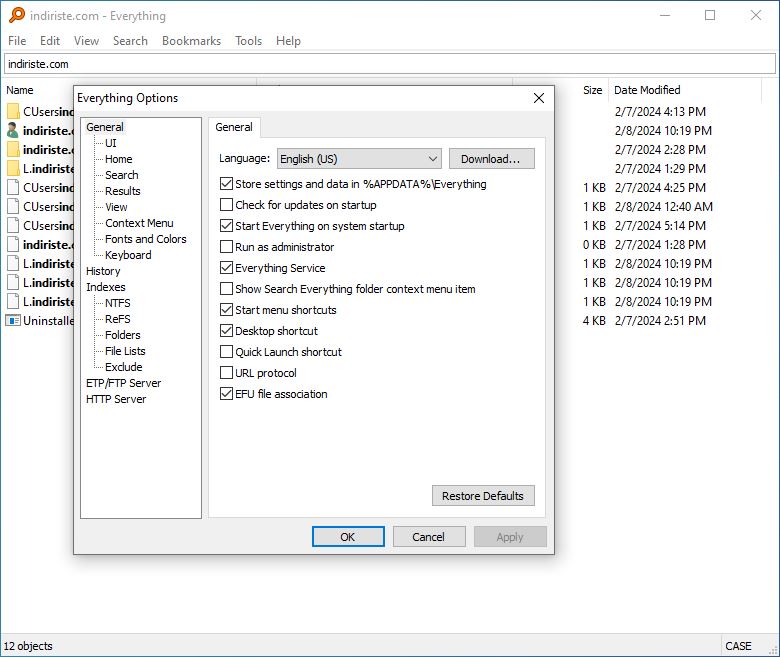Toggle Start Everything on system startup

[x=226, y=226]
